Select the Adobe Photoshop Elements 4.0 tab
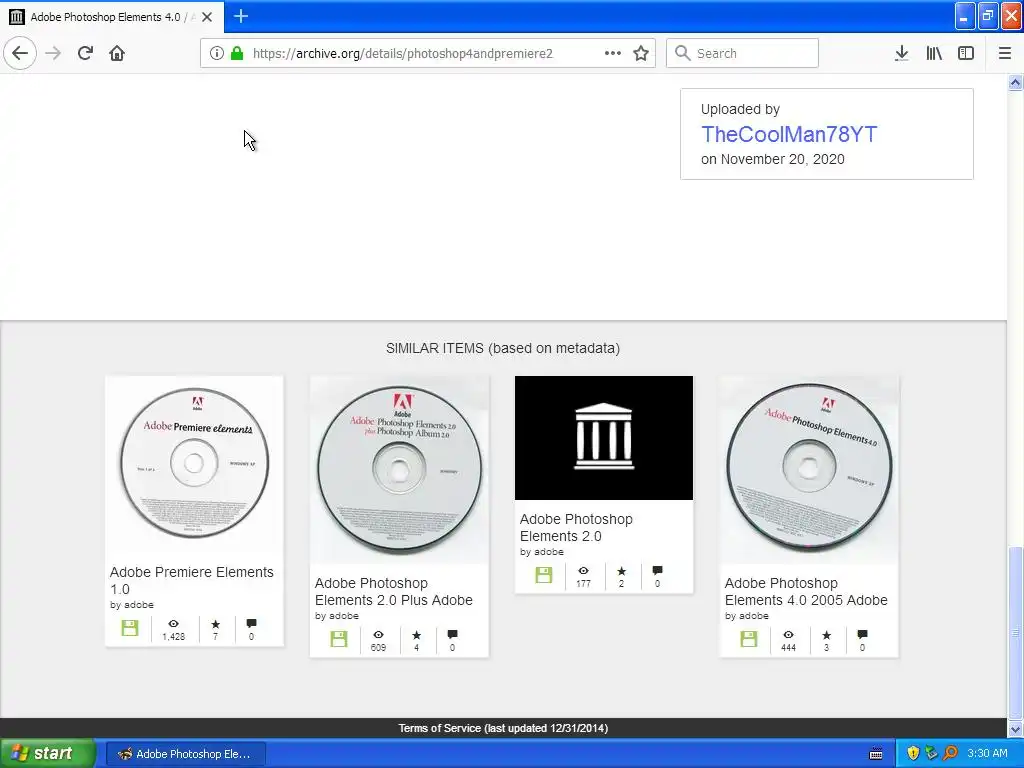 (111, 17)
